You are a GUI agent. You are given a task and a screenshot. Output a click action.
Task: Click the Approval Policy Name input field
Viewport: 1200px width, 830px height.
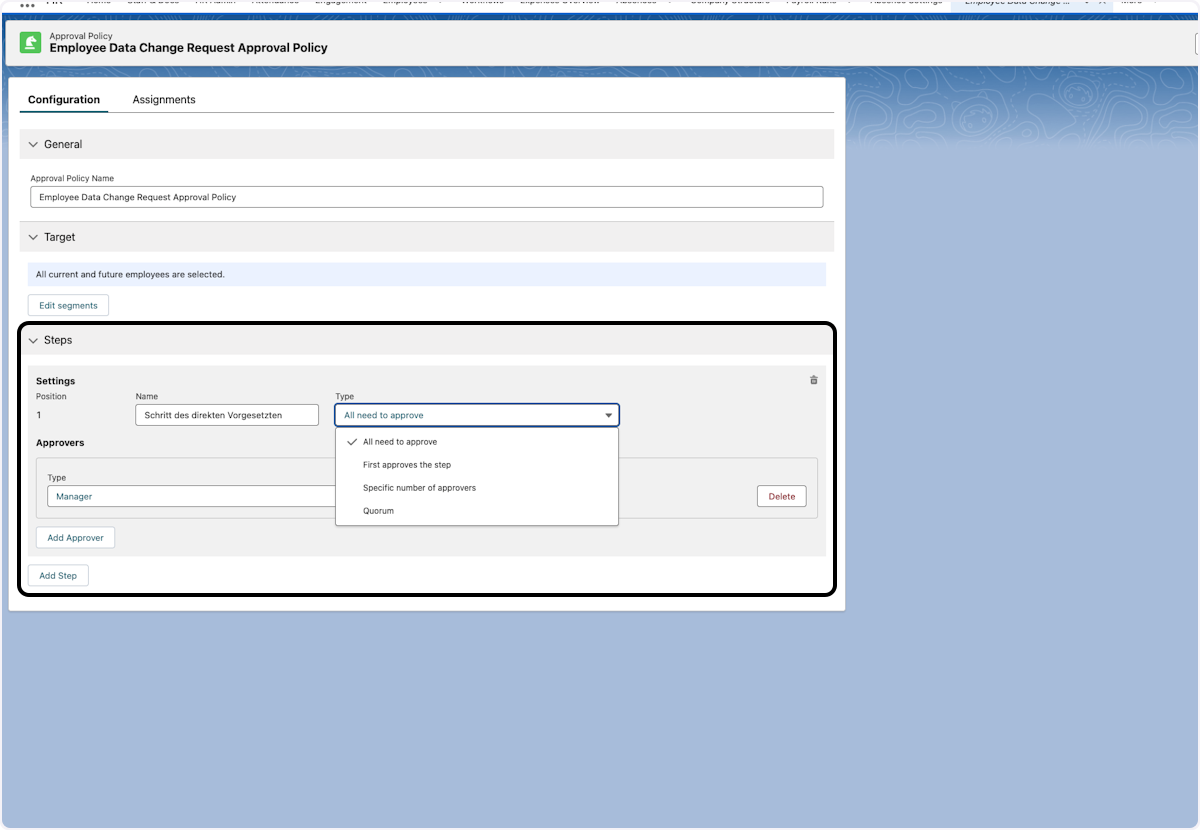coord(427,196)
